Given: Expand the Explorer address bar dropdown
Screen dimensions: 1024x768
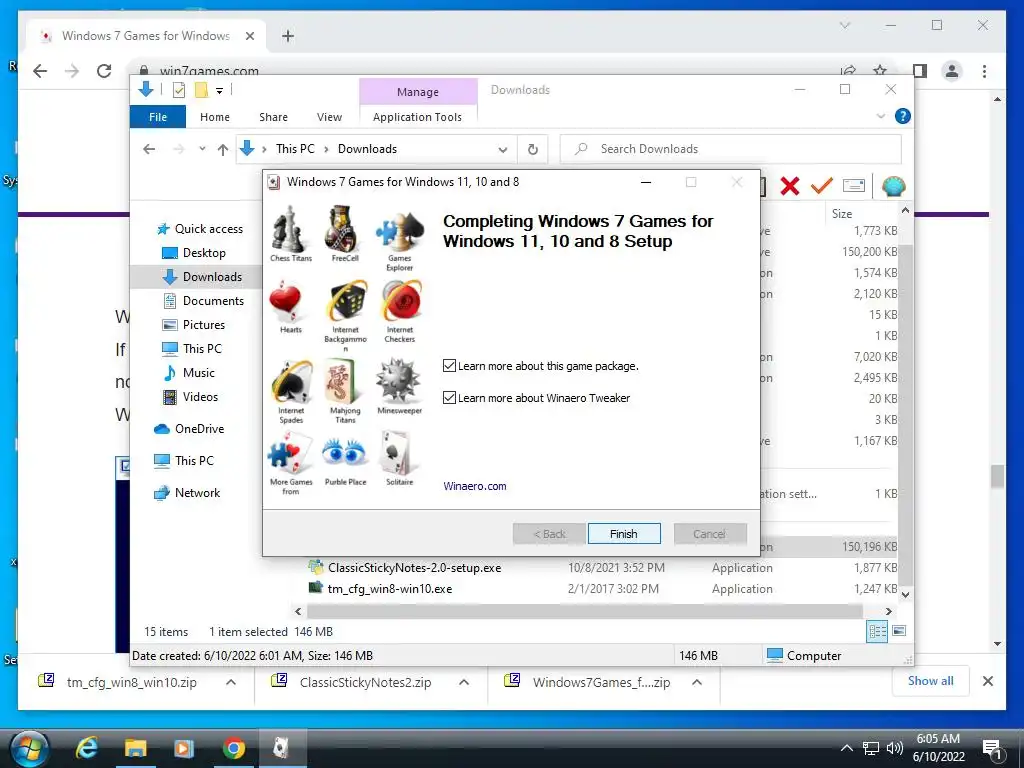Looking at the screenshot, I should [503, 150].
